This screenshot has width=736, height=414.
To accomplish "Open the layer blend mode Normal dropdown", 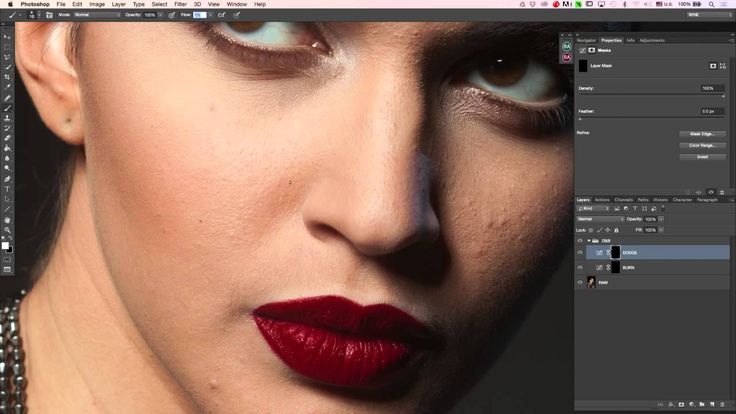I will [x=599, y=219].
